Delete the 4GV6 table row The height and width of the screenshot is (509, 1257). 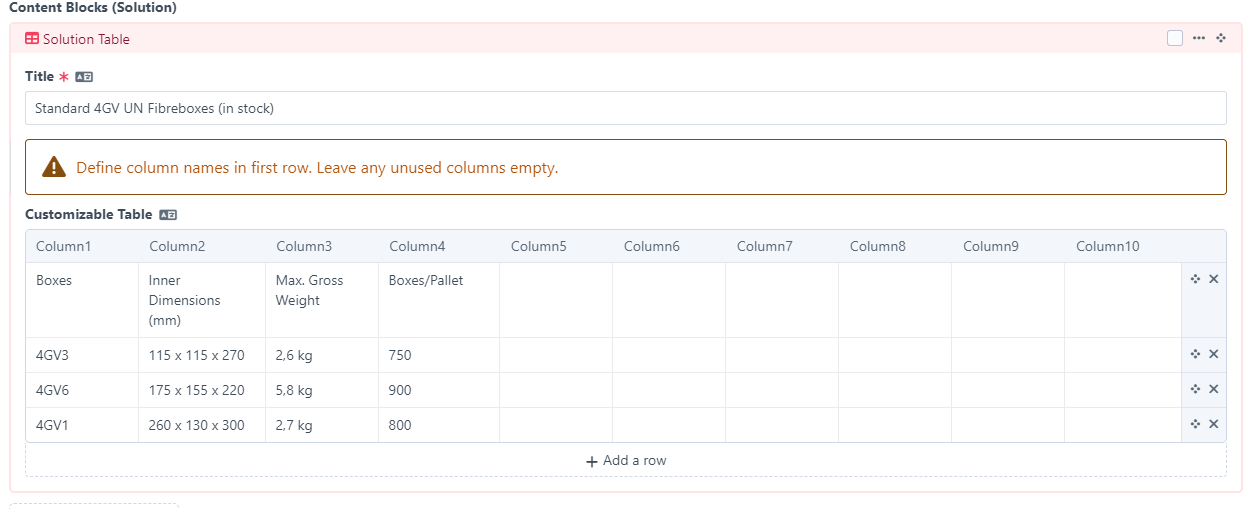coord(1214,389)
